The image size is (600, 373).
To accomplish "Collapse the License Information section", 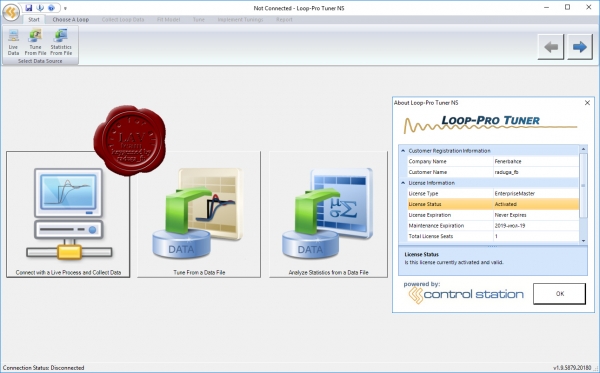I will click(403, 183).
